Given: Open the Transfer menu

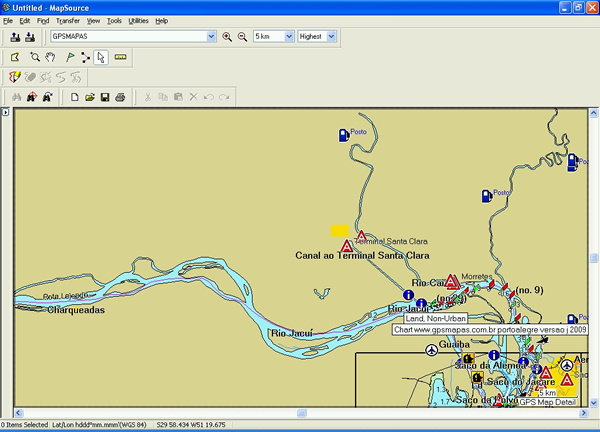Looking at the screenshot, I should click(x=68, y=20).
